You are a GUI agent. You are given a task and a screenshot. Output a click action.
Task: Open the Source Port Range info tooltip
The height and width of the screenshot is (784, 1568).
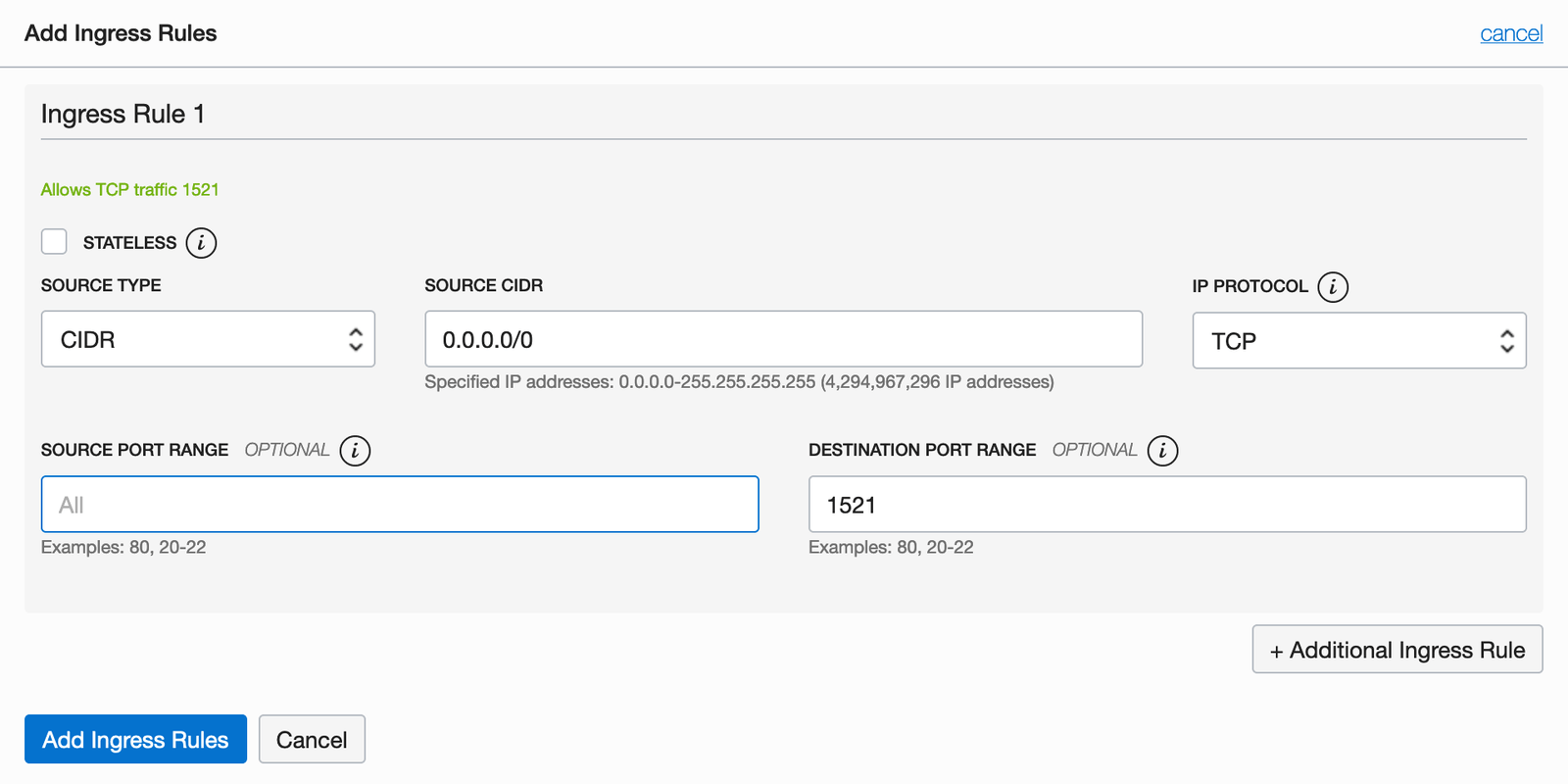355,451
